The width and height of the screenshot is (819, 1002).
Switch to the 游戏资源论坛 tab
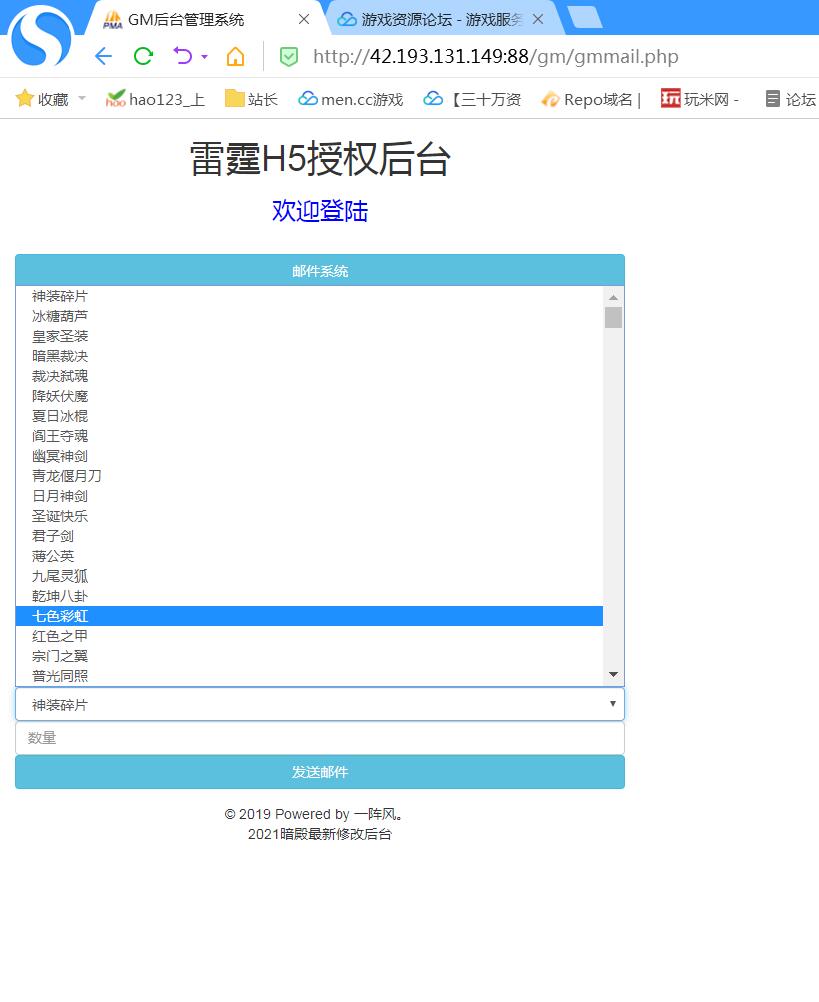pos(441,19)
